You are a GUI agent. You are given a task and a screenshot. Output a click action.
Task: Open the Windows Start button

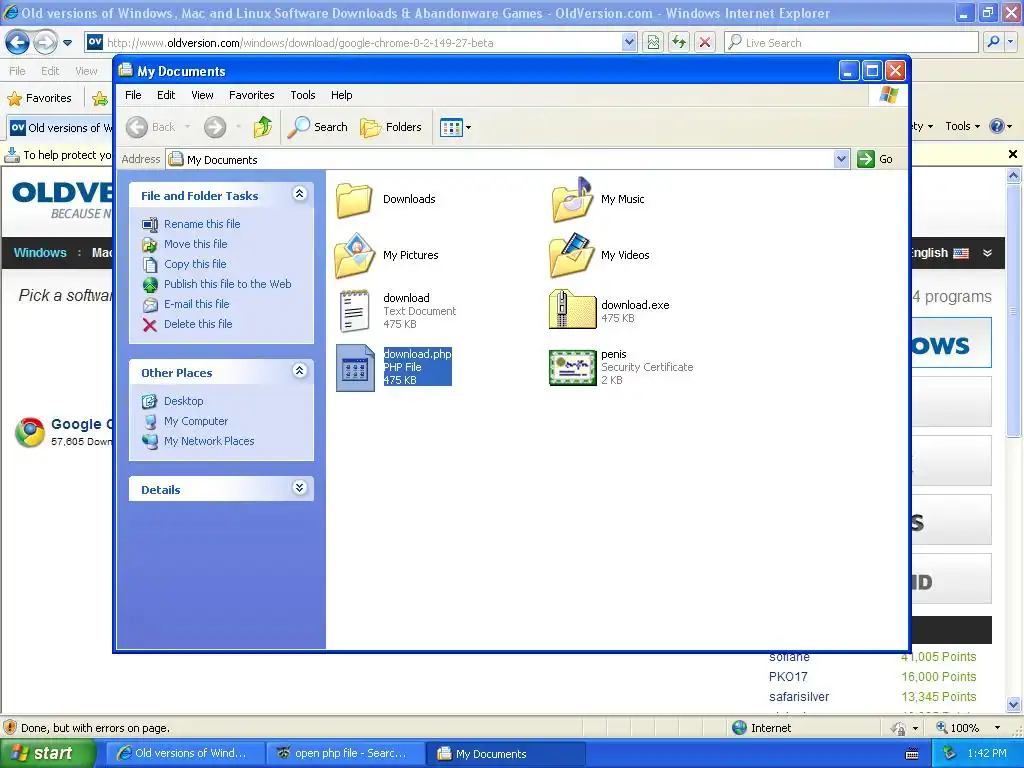tap(47, 754)
